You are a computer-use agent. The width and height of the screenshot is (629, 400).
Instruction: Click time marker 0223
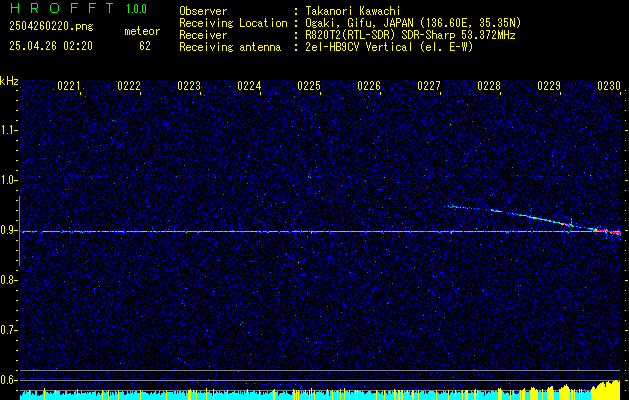pos(189,86)
